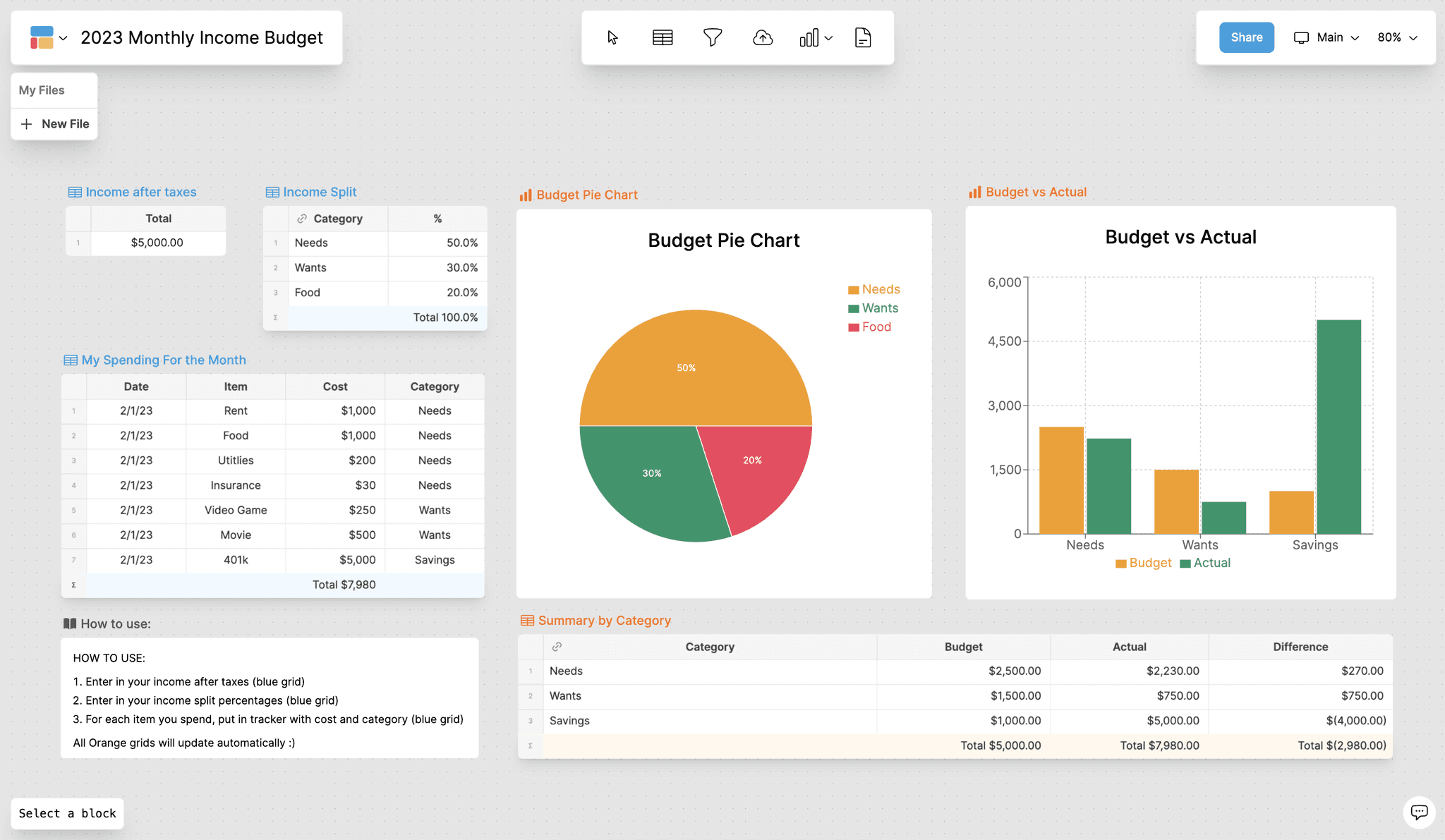Click the link icon in the Income Split header
The image size is (1445, 840).
pyautogui.click(x=303, y=219)
